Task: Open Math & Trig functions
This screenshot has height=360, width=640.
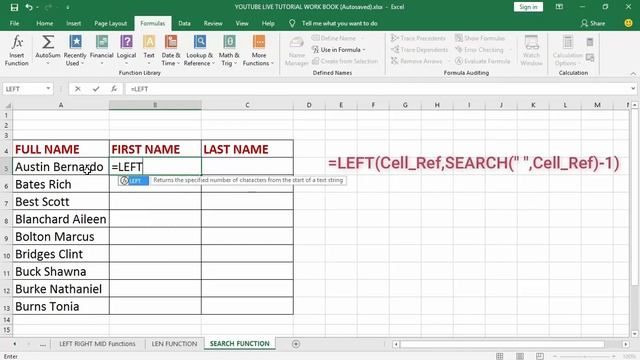Action: pyautogui.click(x=229, y=51)
